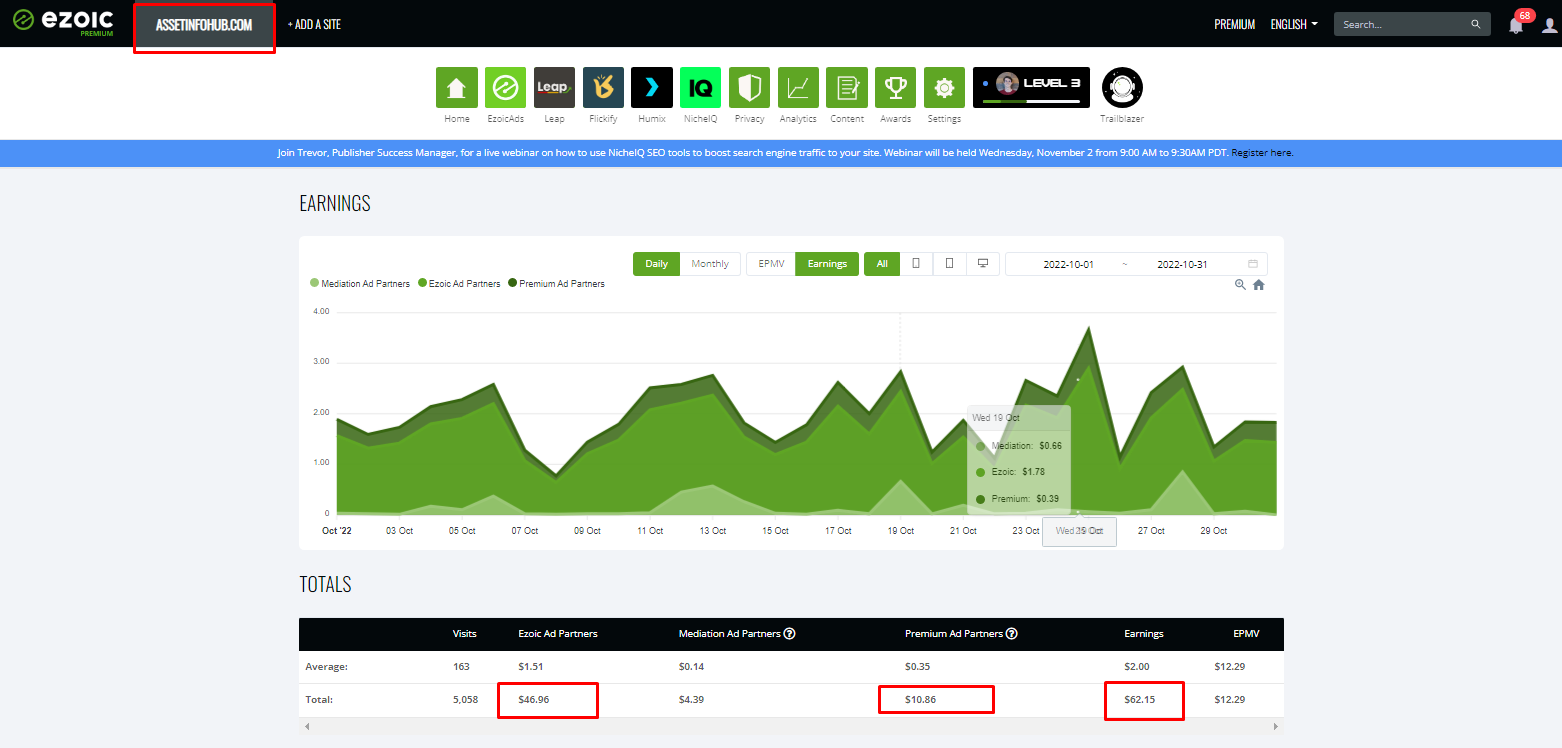Click total mediation value $4.39
This screenshot has width=1562, height=748.
(691, 699)
